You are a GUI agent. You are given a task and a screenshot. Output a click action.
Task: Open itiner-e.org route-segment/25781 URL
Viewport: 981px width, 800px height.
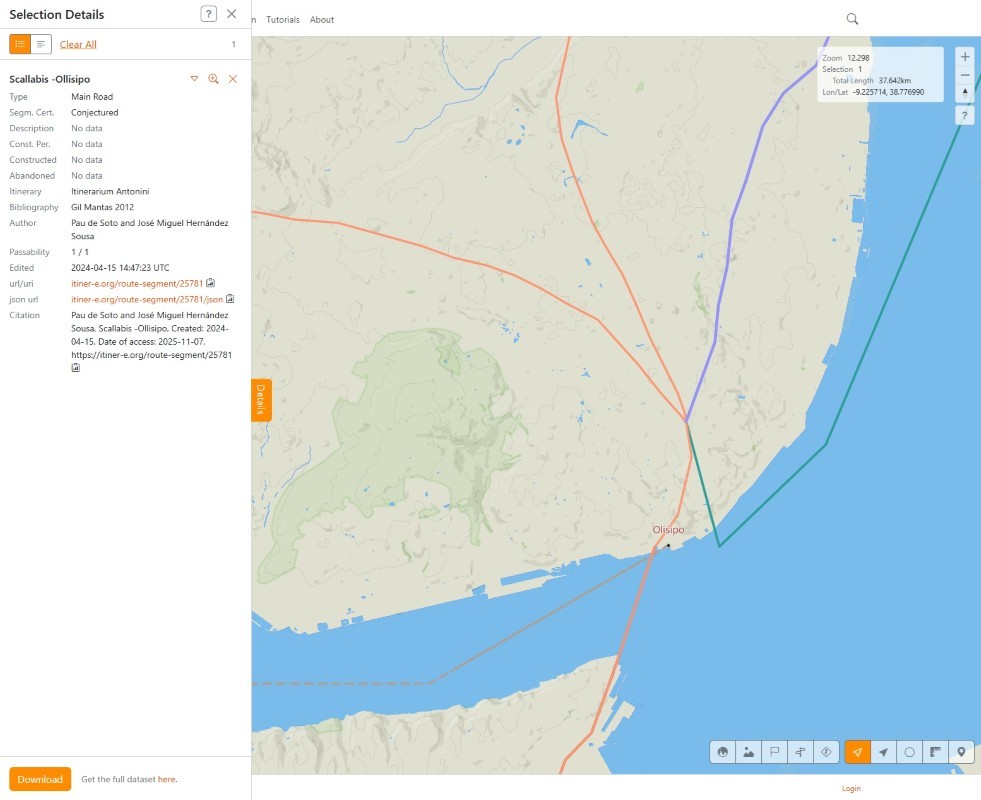(137, 283)
